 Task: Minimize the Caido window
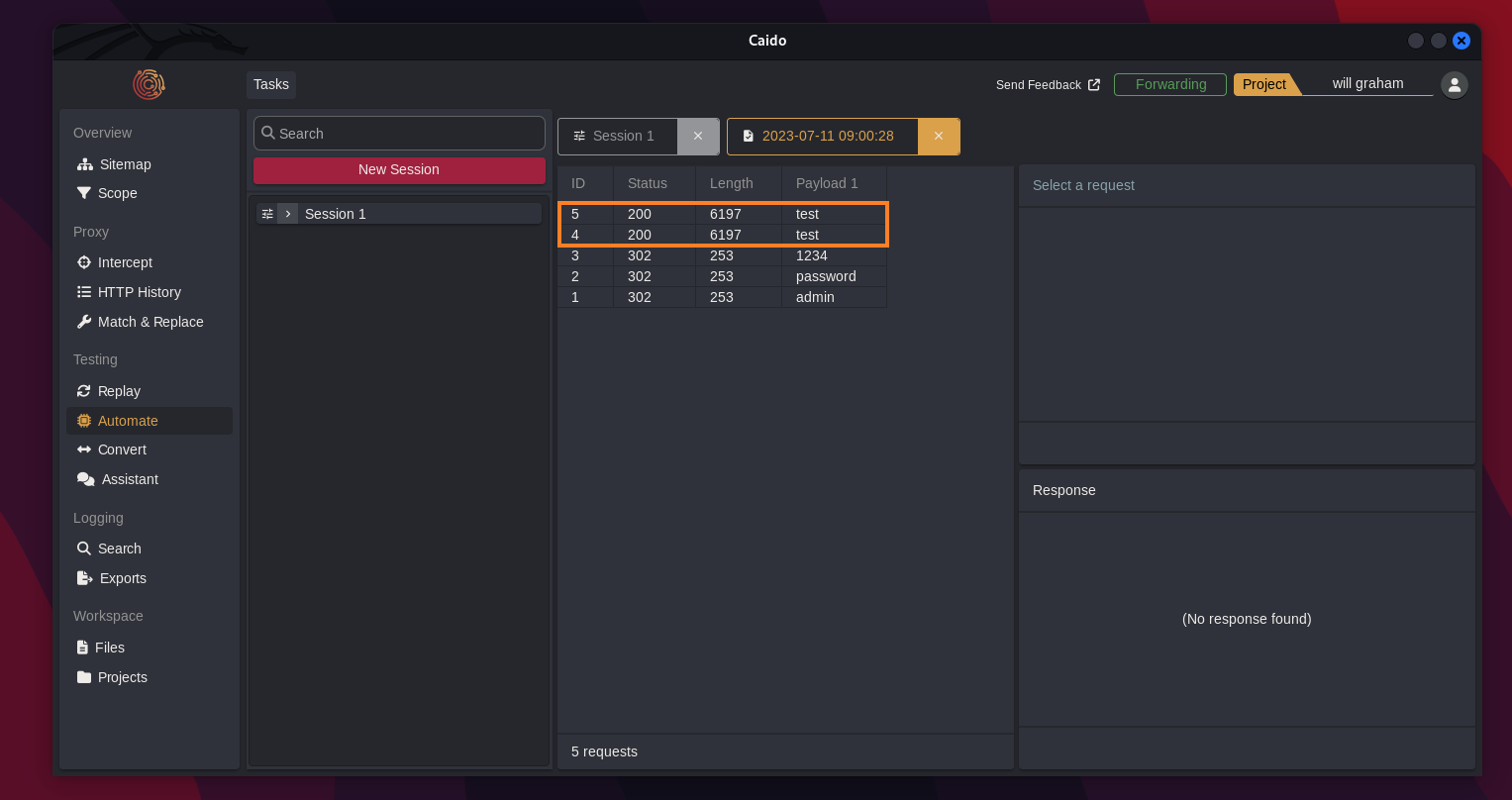[x=1416, y=41]
